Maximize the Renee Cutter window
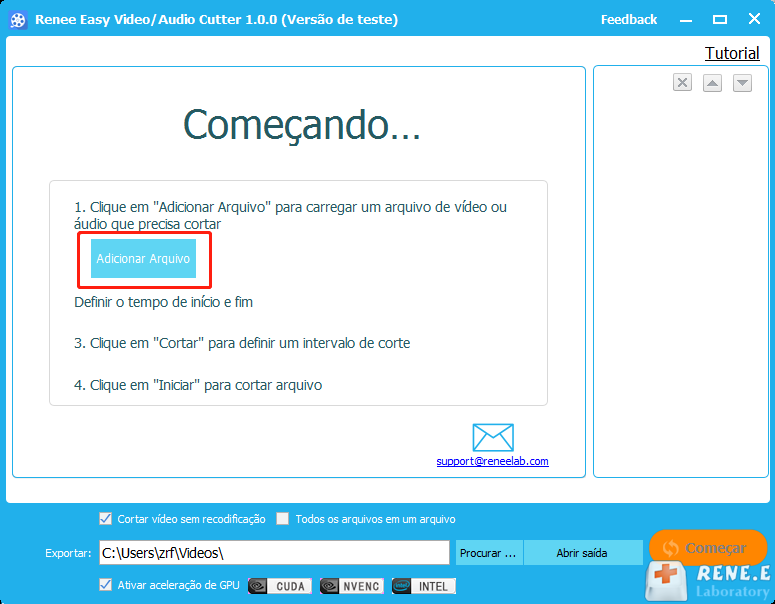 [720, 20]
